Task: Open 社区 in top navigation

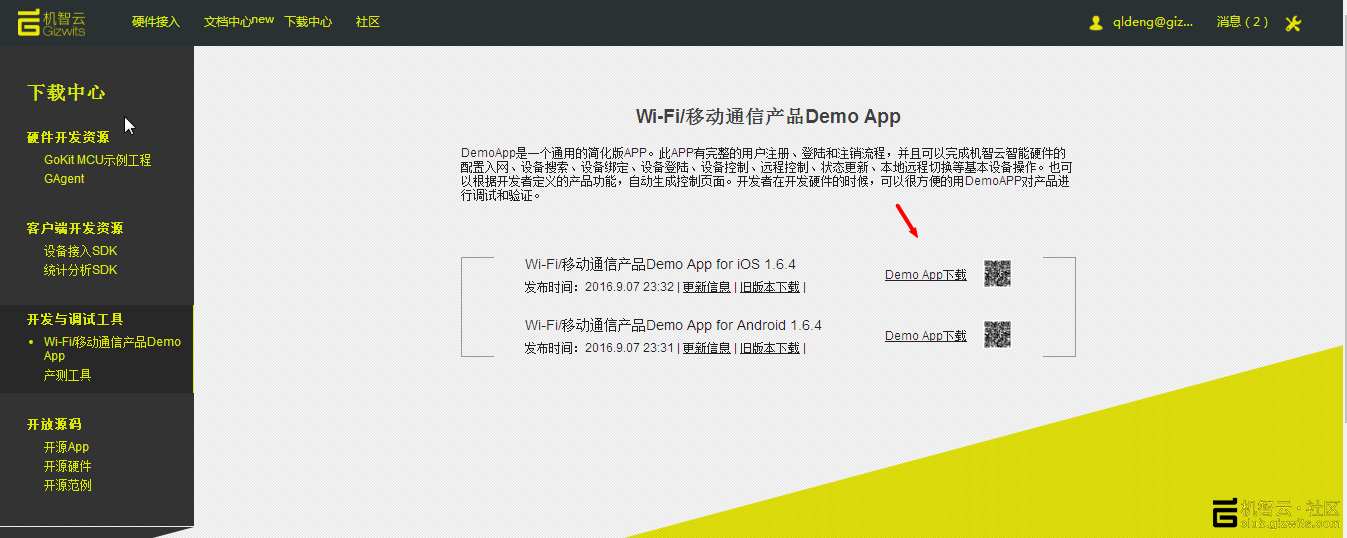Action: click(368, 22)
